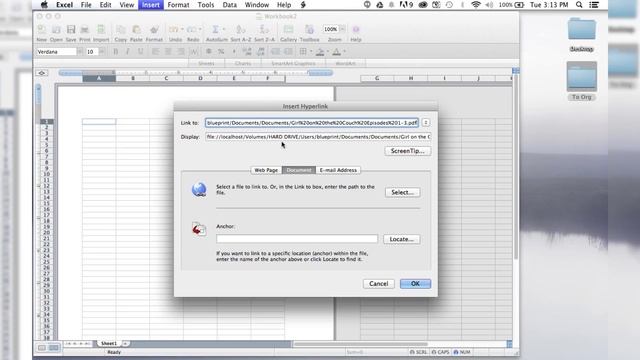This screenshot has height=360, width=640.
Task: Click the Sort Z-A icon
Action: 264,30
